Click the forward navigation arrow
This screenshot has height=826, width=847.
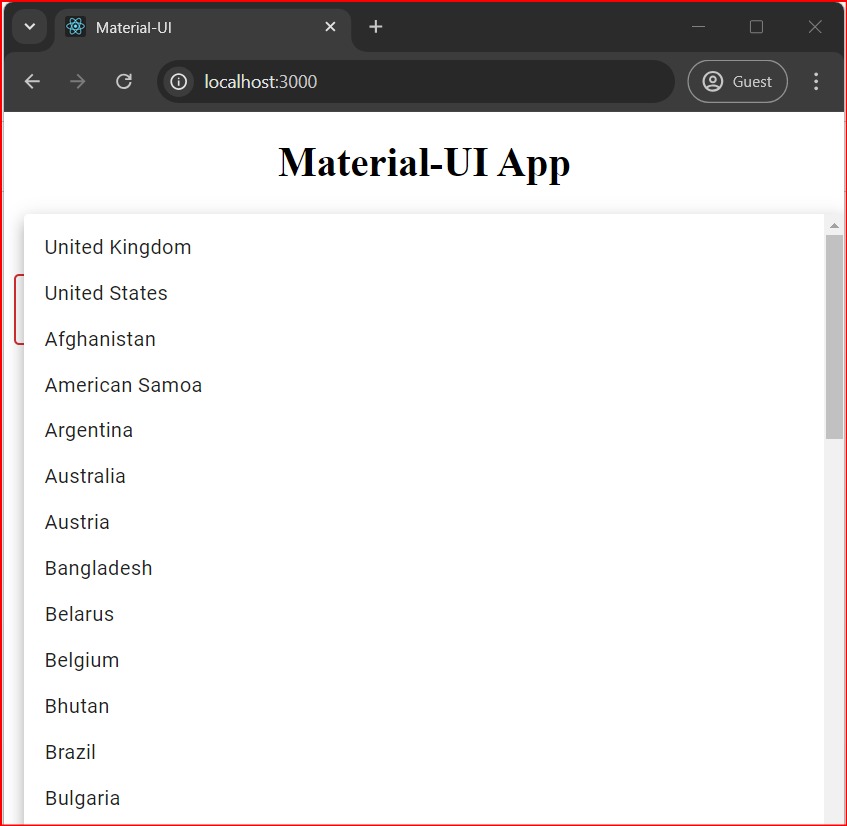pyautogui.click(x=77, y=81)
